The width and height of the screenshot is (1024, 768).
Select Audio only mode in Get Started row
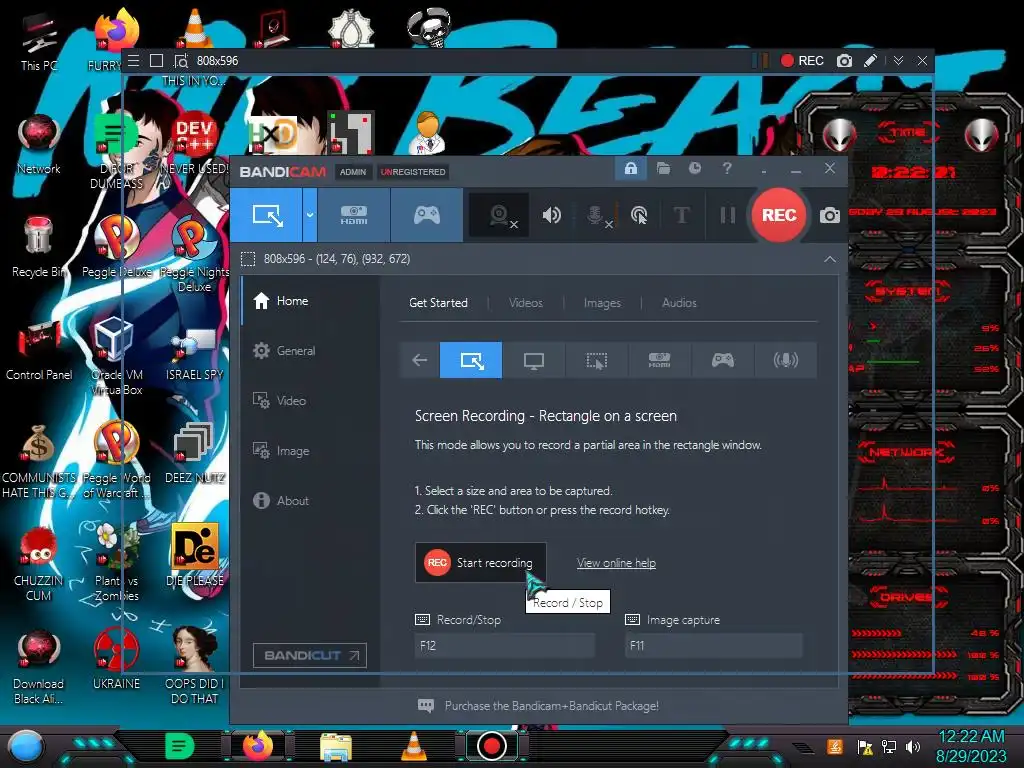click(x=785, y=360)
